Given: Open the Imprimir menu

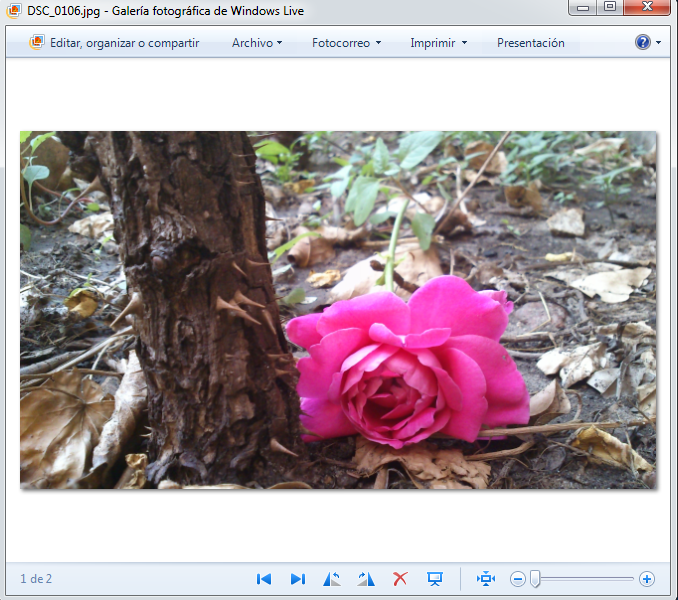Looking at the screenshot, I should pyautogui.click(x=438, y=43).
